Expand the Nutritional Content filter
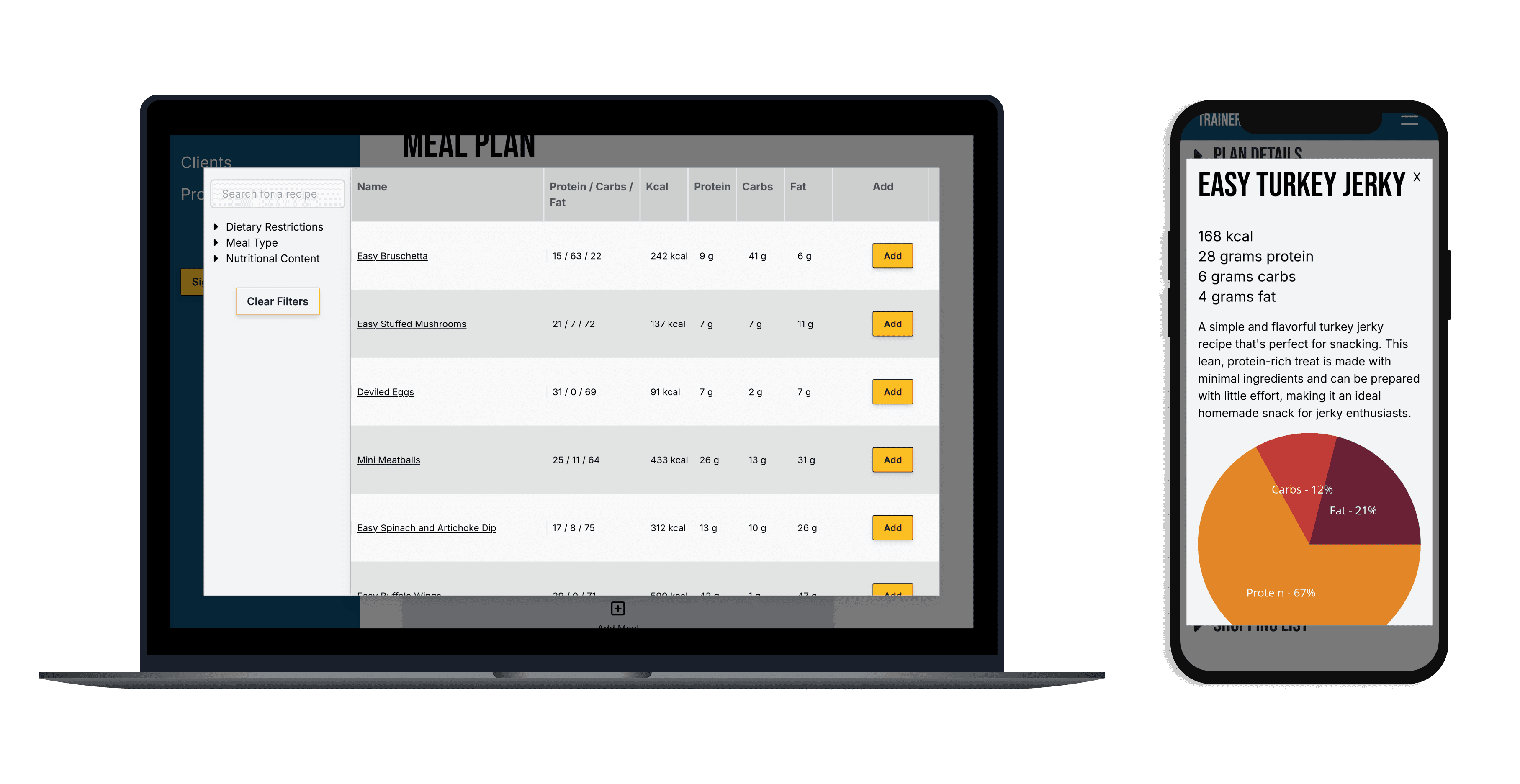This screenshot has height=784, width=1520. (271, 258)
